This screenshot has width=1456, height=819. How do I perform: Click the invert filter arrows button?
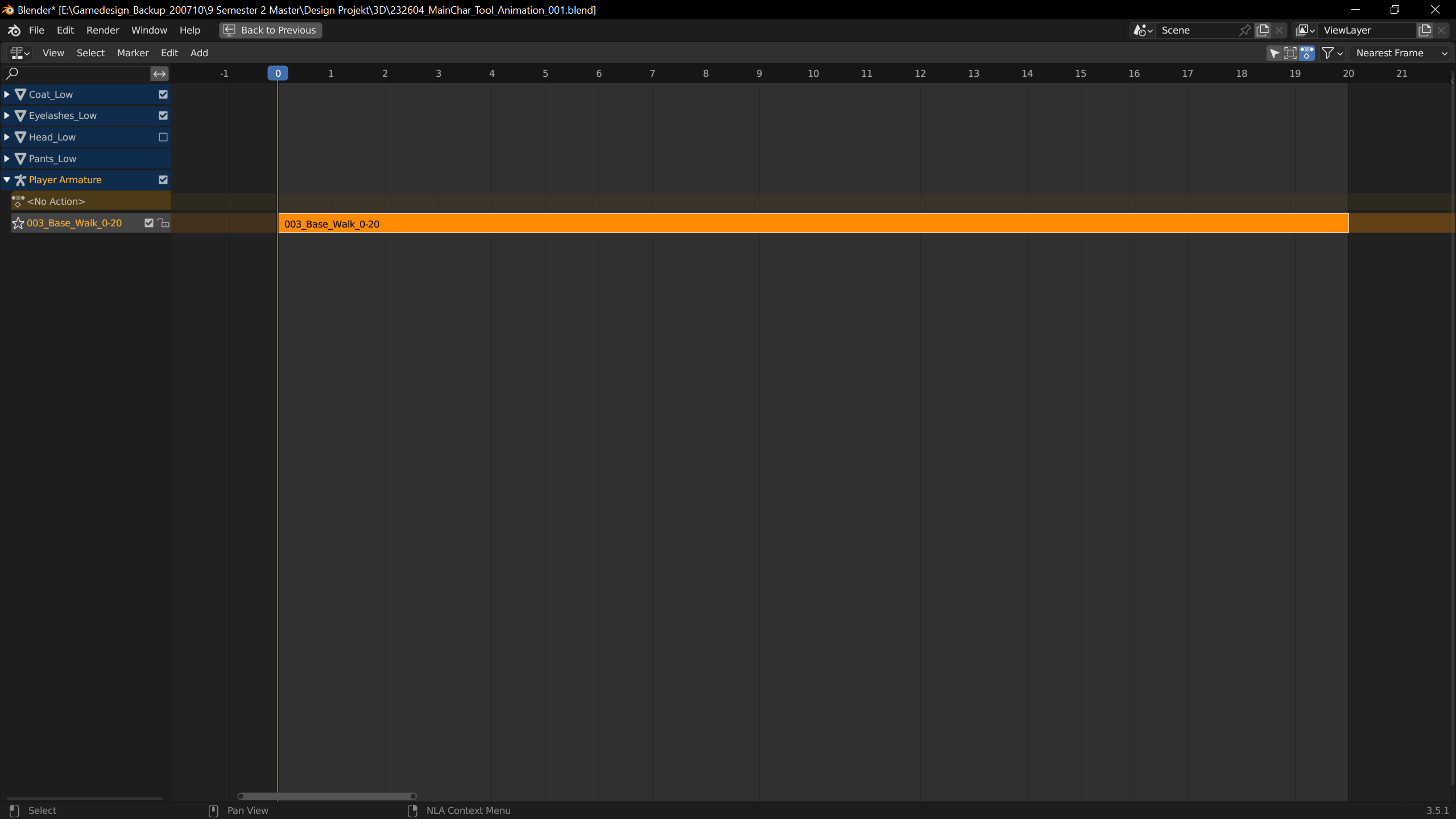(159, 73)
